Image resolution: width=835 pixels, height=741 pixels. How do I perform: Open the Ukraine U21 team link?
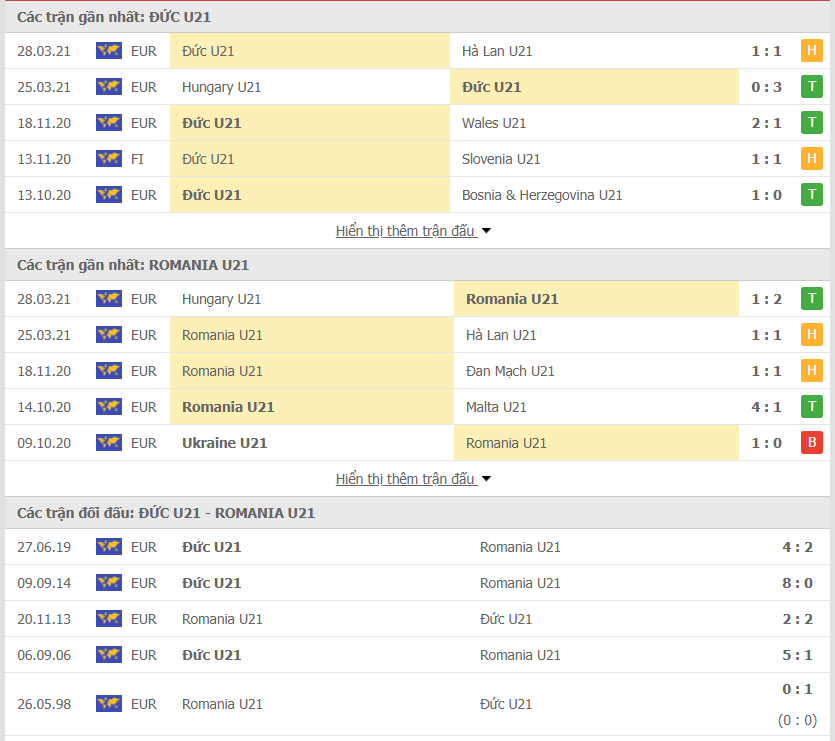(x=224, y=443)
